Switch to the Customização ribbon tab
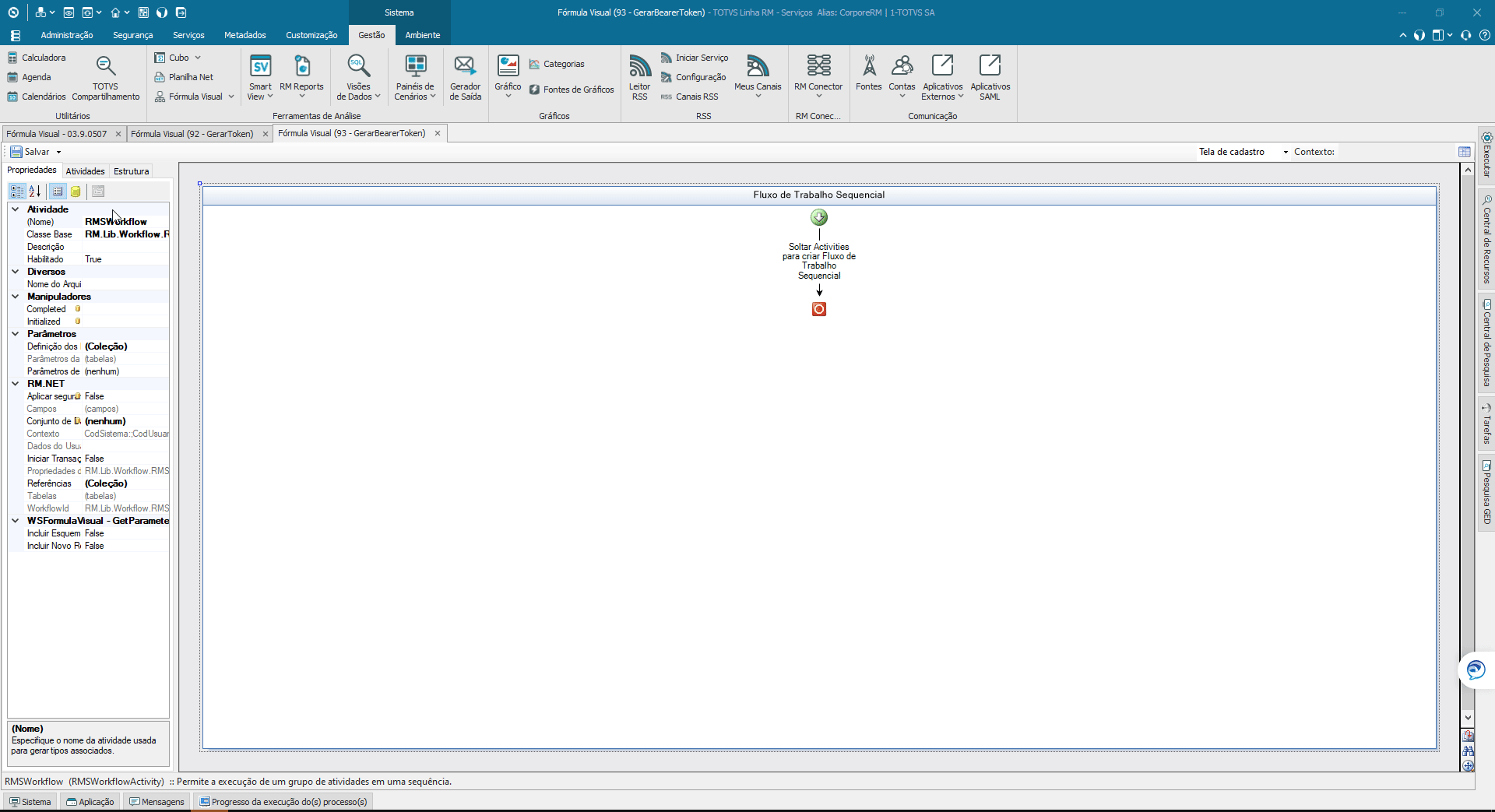The width and height of the screenshot is (1495, 812). pos(311,35)
